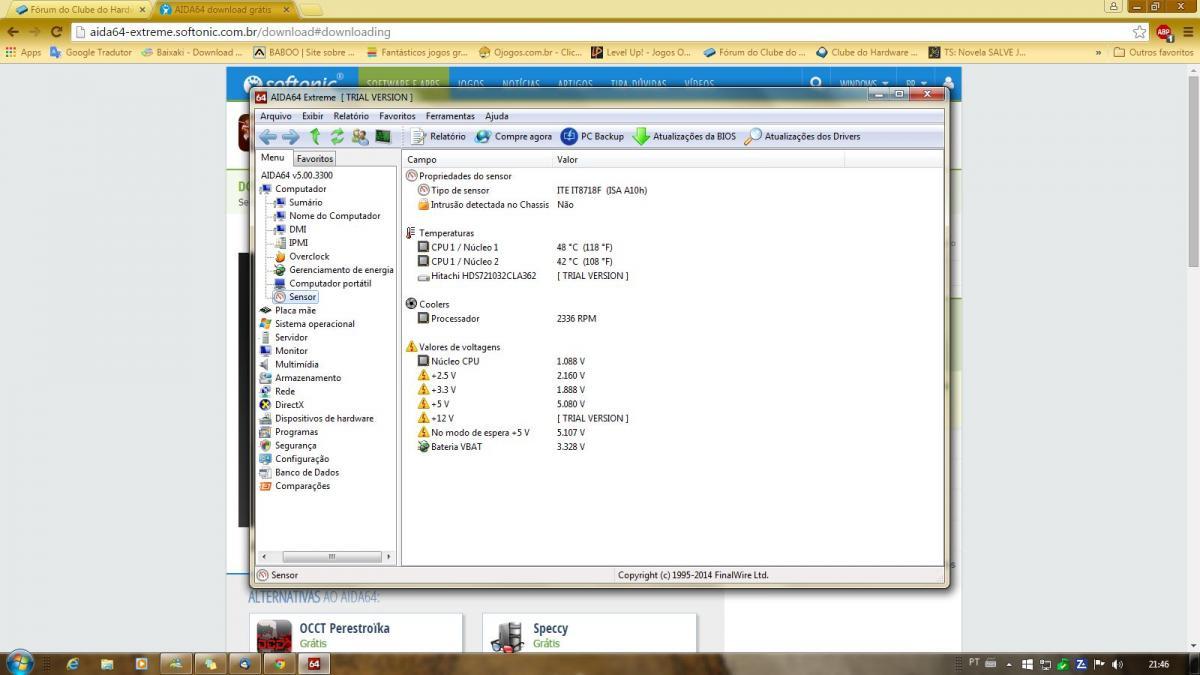Bookmark page with the star icon

1139,31
